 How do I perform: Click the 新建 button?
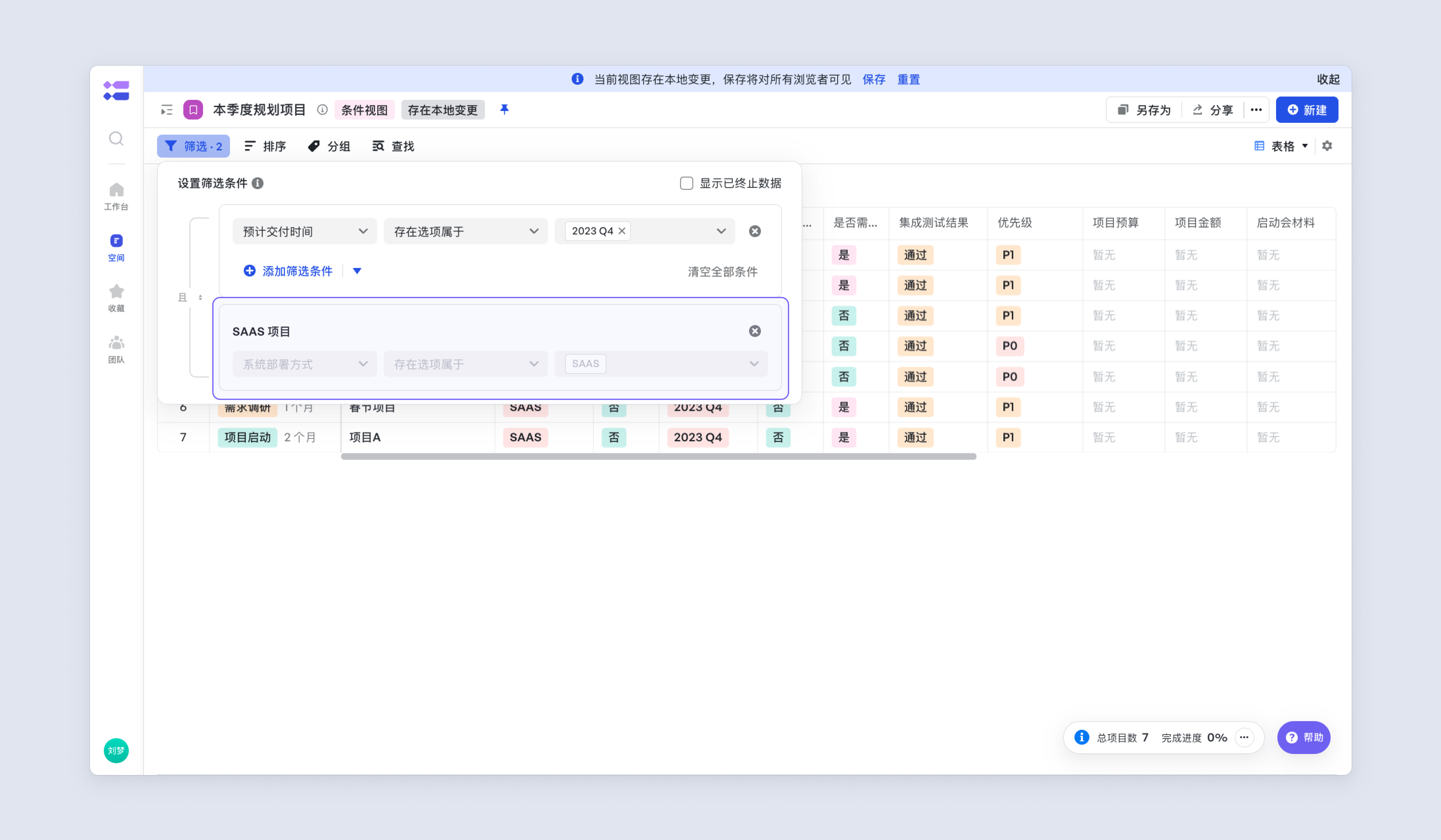(x=1307, y=110)
